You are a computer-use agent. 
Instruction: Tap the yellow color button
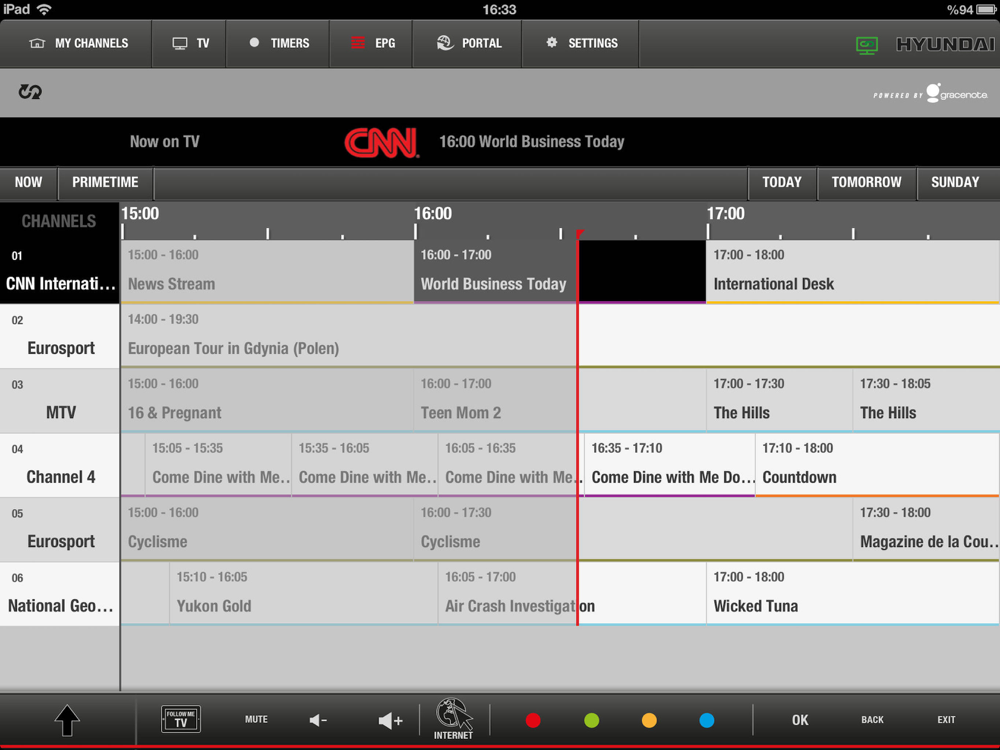[x=649, y=721]
